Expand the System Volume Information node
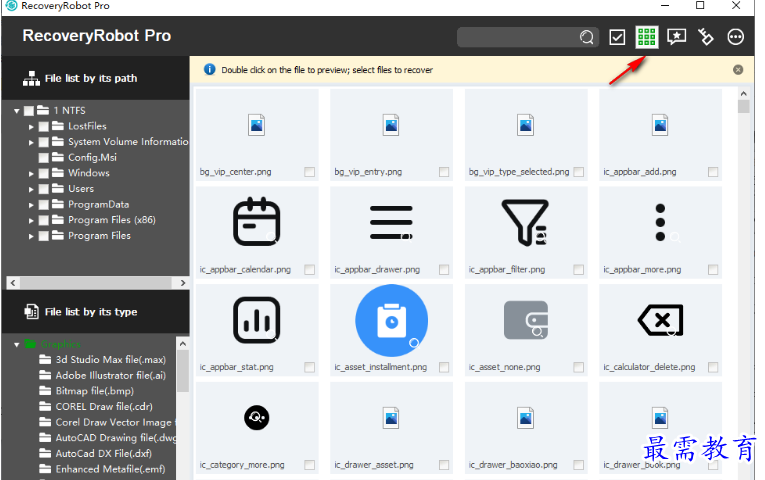765x480 pixels. (31, 142)
